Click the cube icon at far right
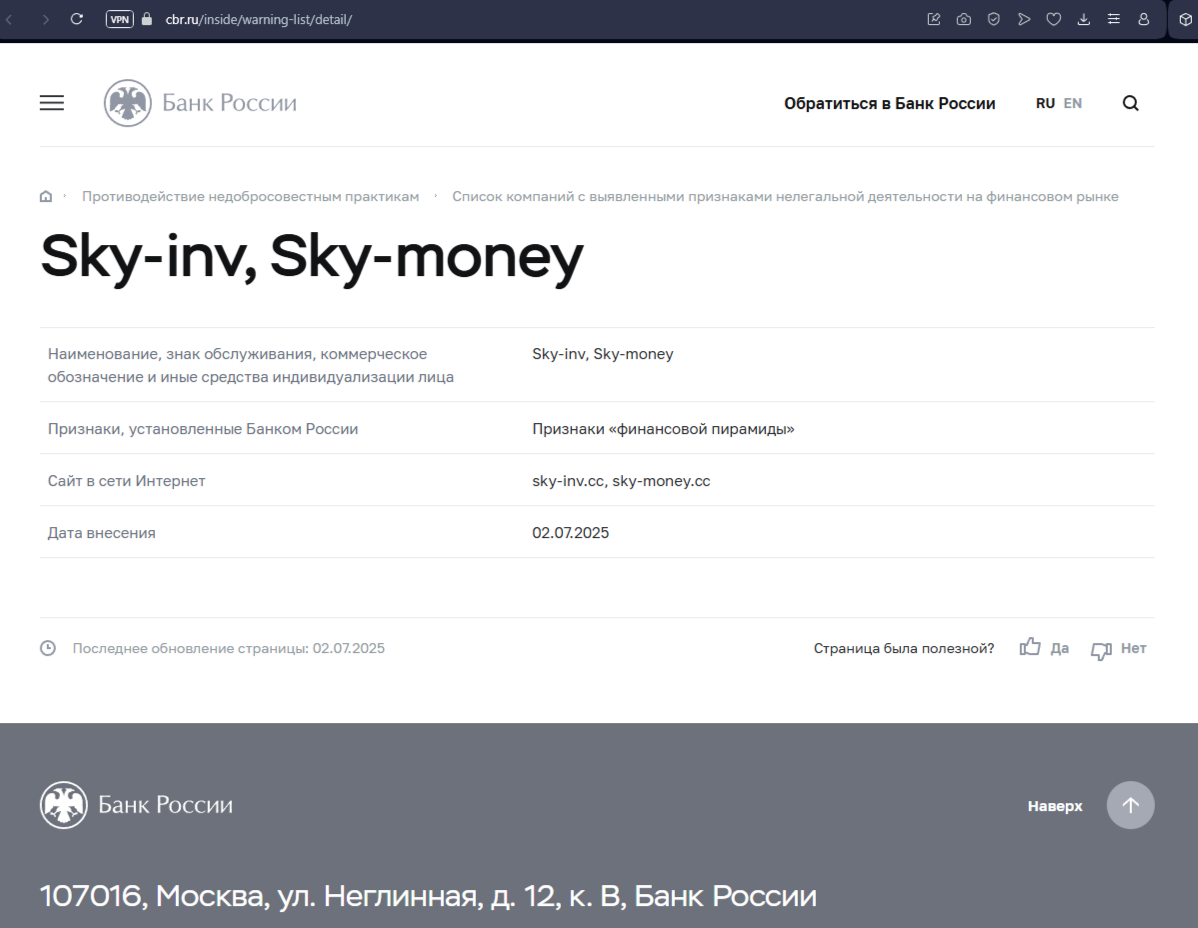Screen dimensions: 1198x928 (x=1186, y=19)
